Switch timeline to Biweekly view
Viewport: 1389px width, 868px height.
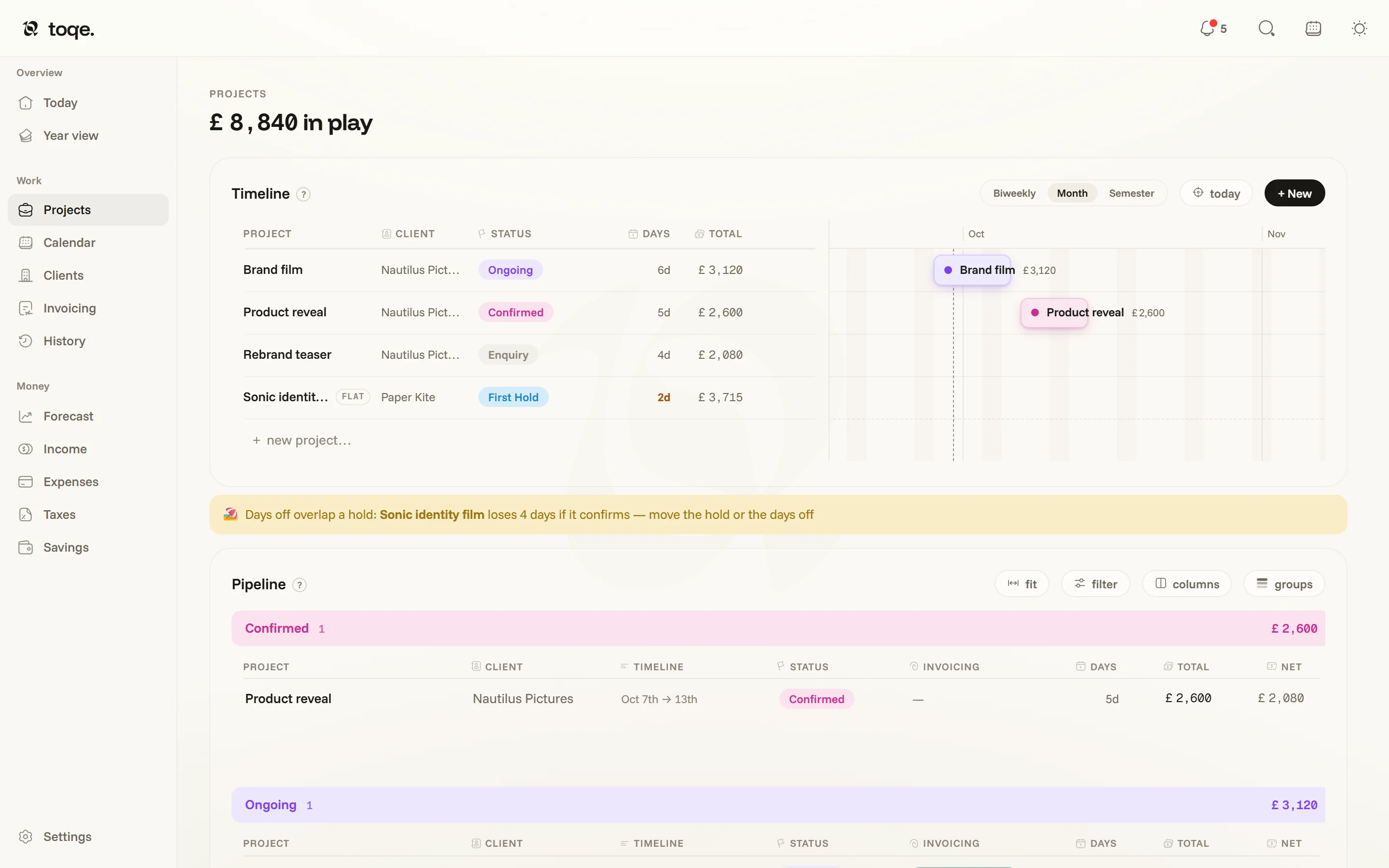1014,193
